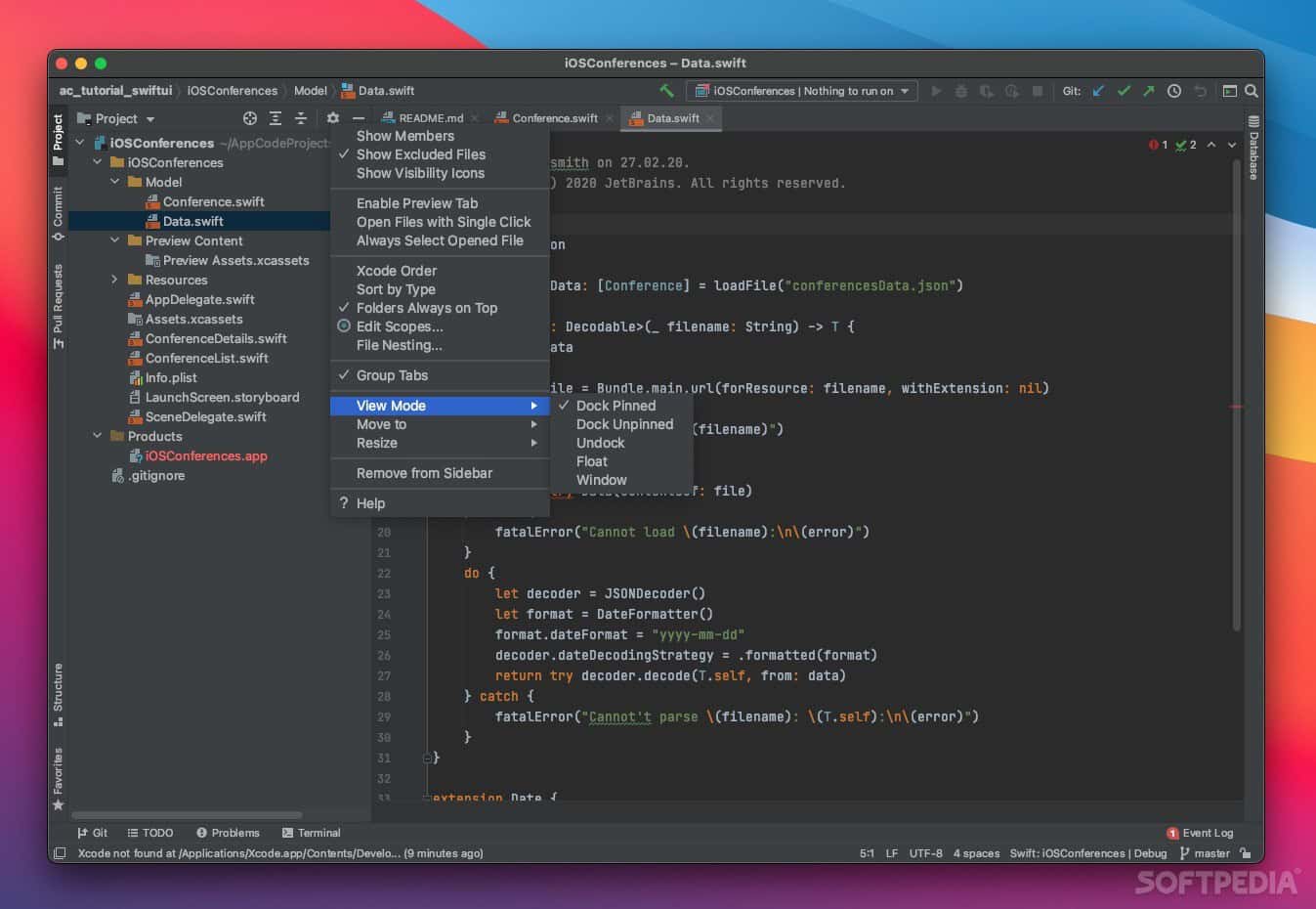Click the window layout icon beside search

pos(1230,91)
